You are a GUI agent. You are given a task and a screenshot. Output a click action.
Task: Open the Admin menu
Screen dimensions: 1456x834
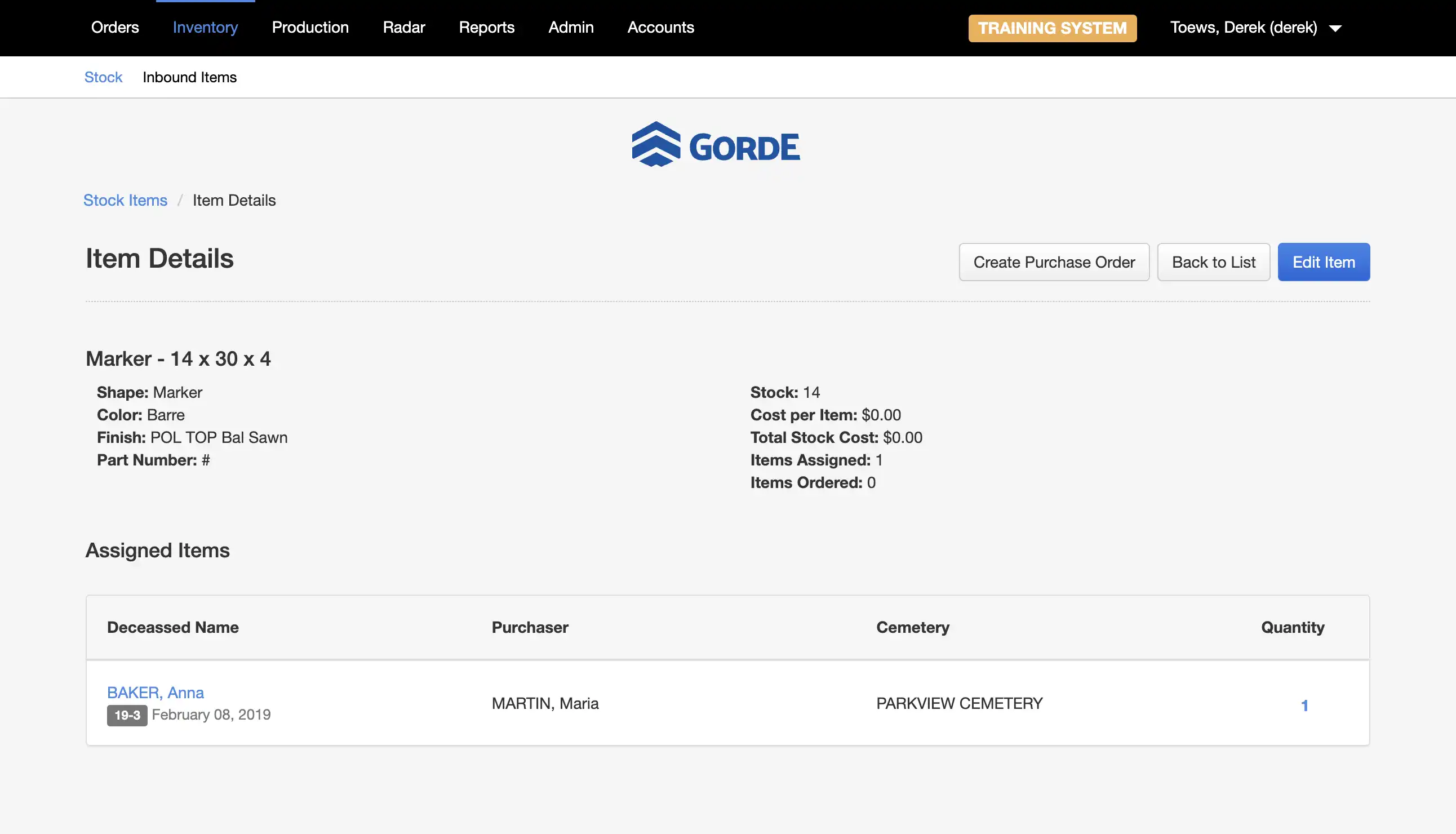570,28
